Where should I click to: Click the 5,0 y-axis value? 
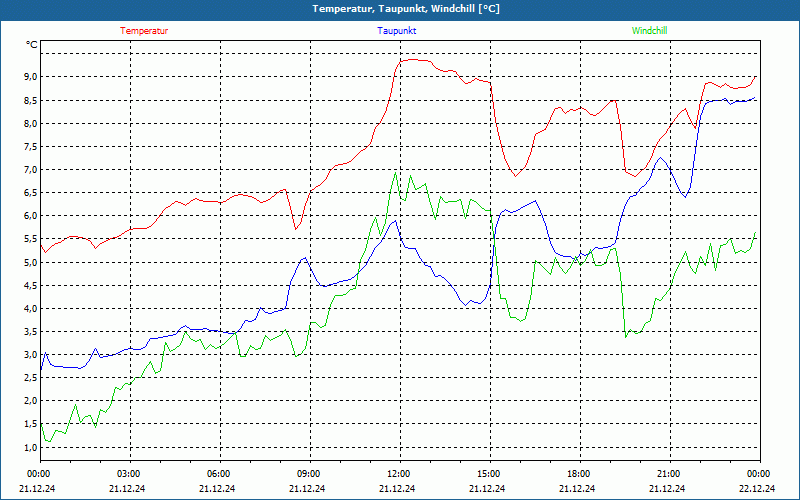(x=32, y=262)
